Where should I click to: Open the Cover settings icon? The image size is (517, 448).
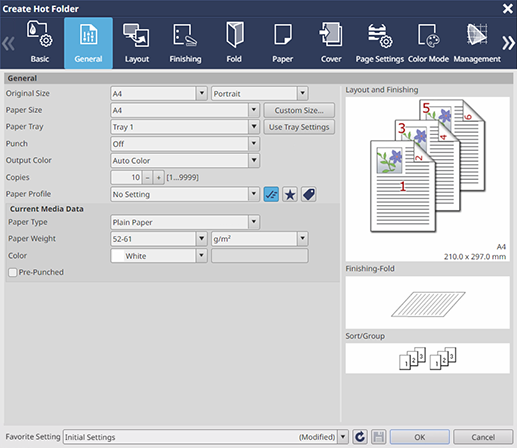331,43
